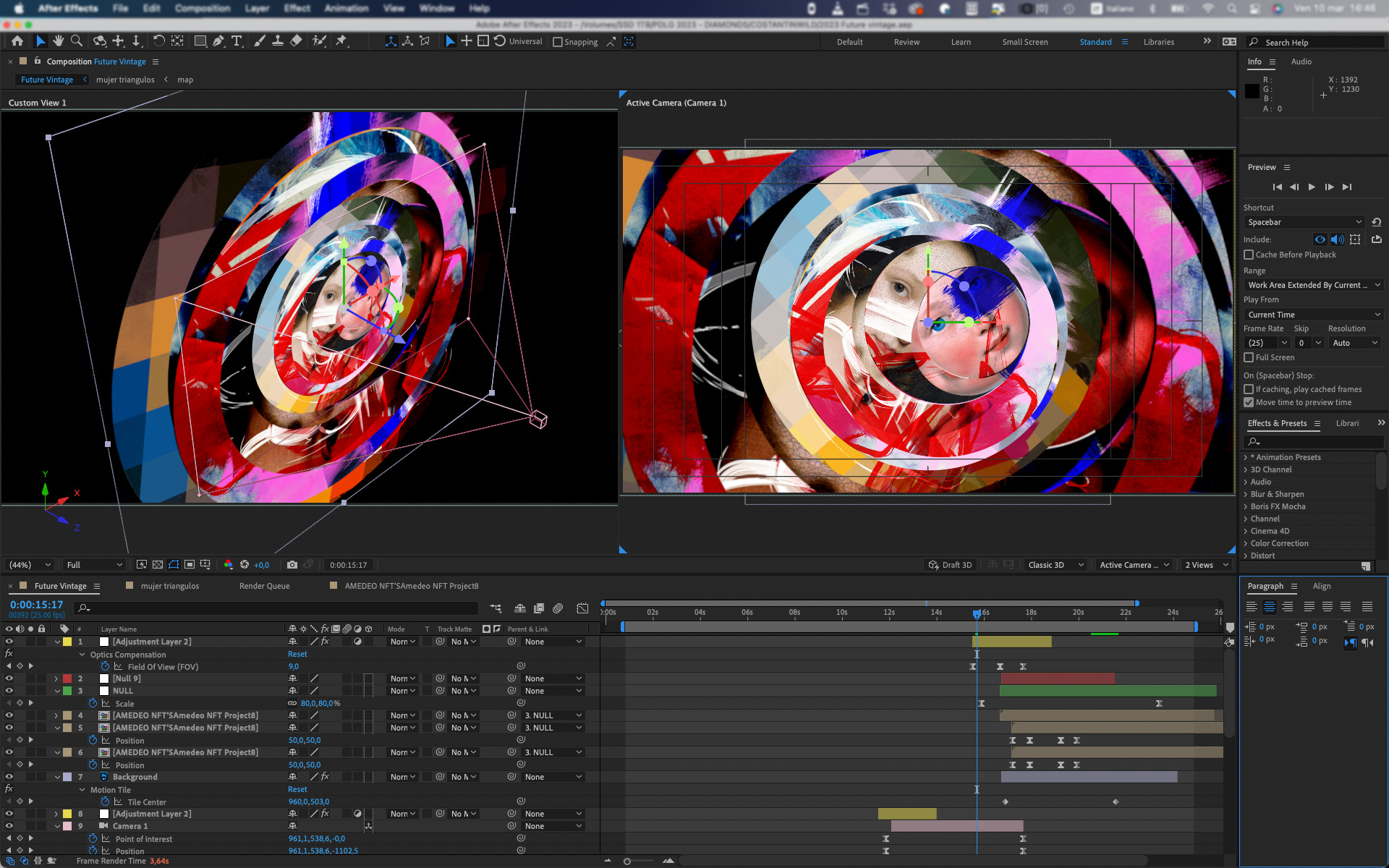Enable the Snapping checkbox
1389x868 pixels.
tap(558, 42)
